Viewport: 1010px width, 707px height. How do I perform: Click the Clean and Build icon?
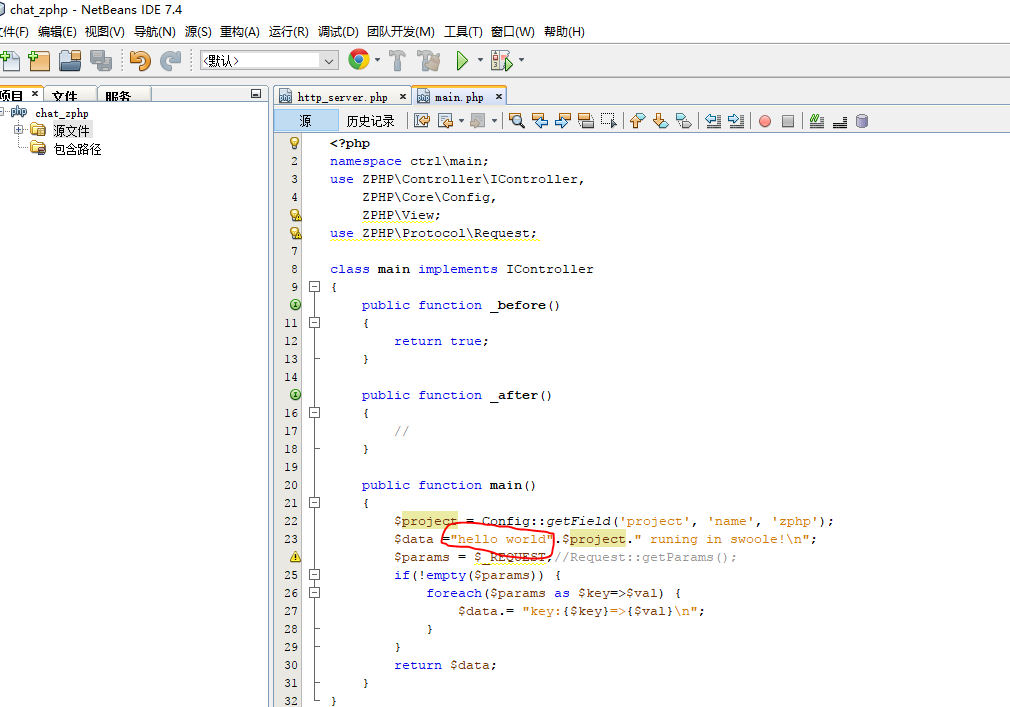tap(428, 61)
